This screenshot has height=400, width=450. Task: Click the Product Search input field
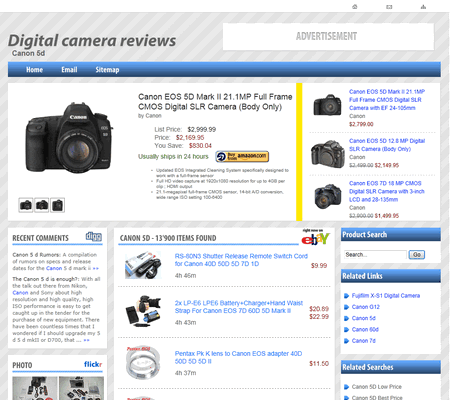(x=375, y=255)
